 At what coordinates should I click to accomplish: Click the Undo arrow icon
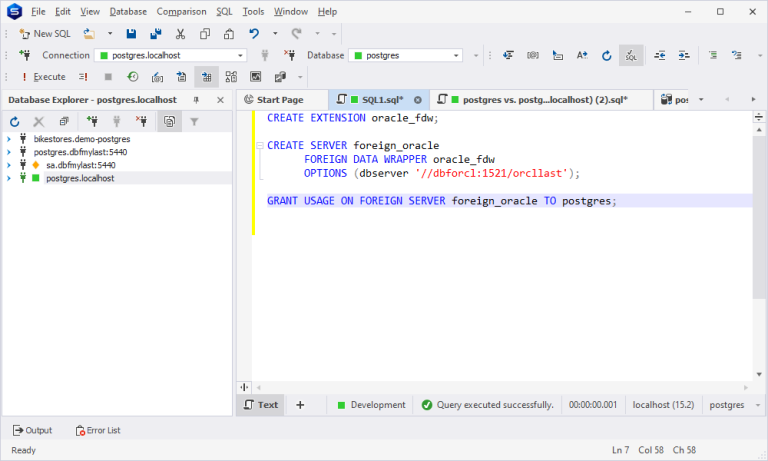pyautogui.click(x=254, y=34)
